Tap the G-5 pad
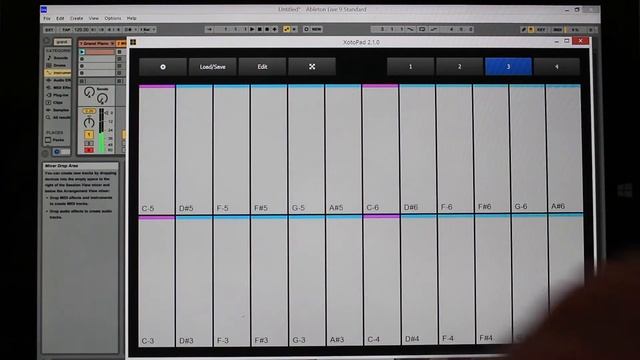Viewport: 640px width, 360px height. pos(306,149)
